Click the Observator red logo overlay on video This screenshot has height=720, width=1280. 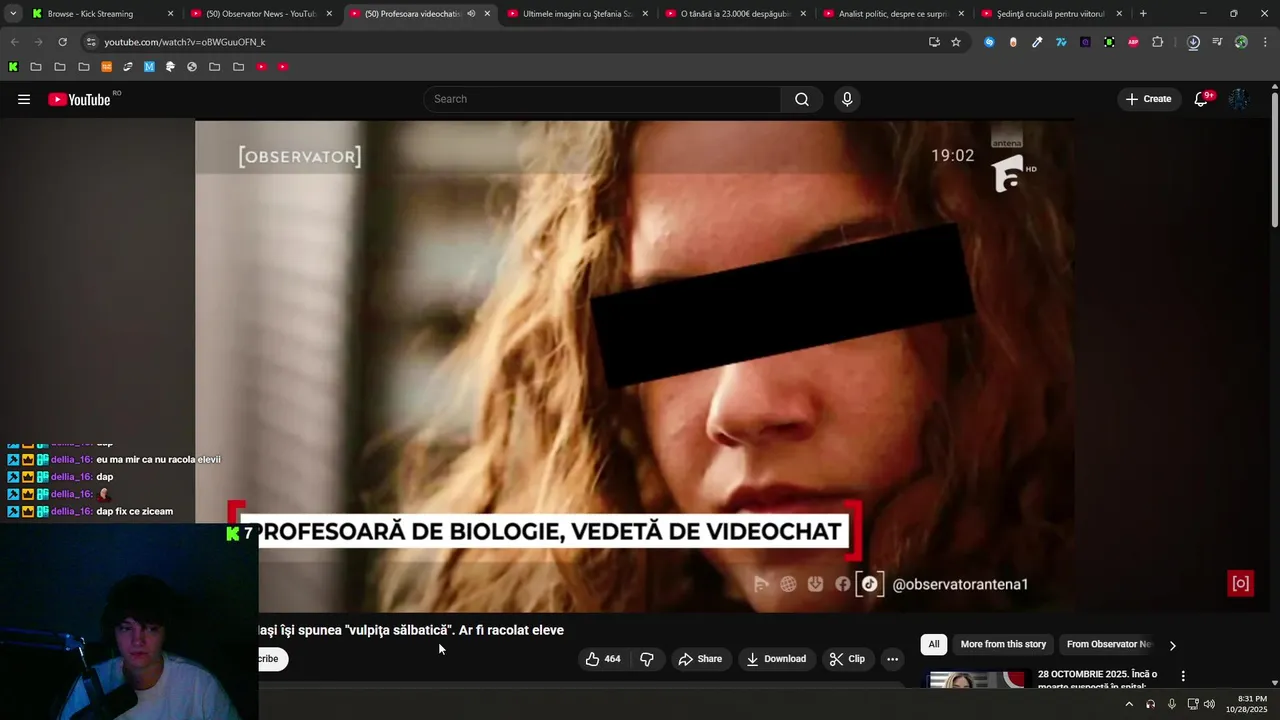point(1240,584)
